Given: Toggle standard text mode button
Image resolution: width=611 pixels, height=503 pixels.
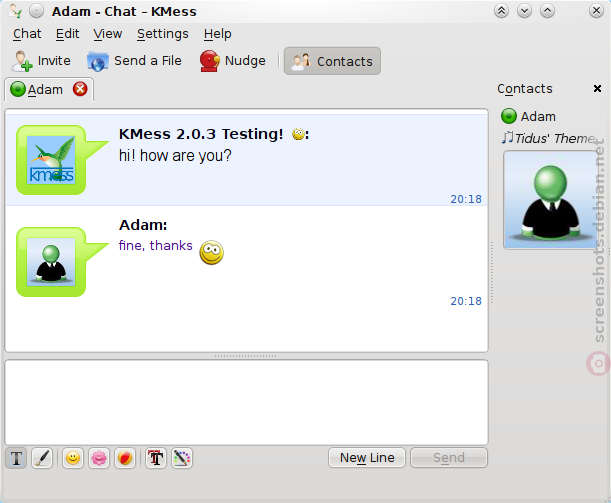Looking at the screenshot, I should [16, 458].
